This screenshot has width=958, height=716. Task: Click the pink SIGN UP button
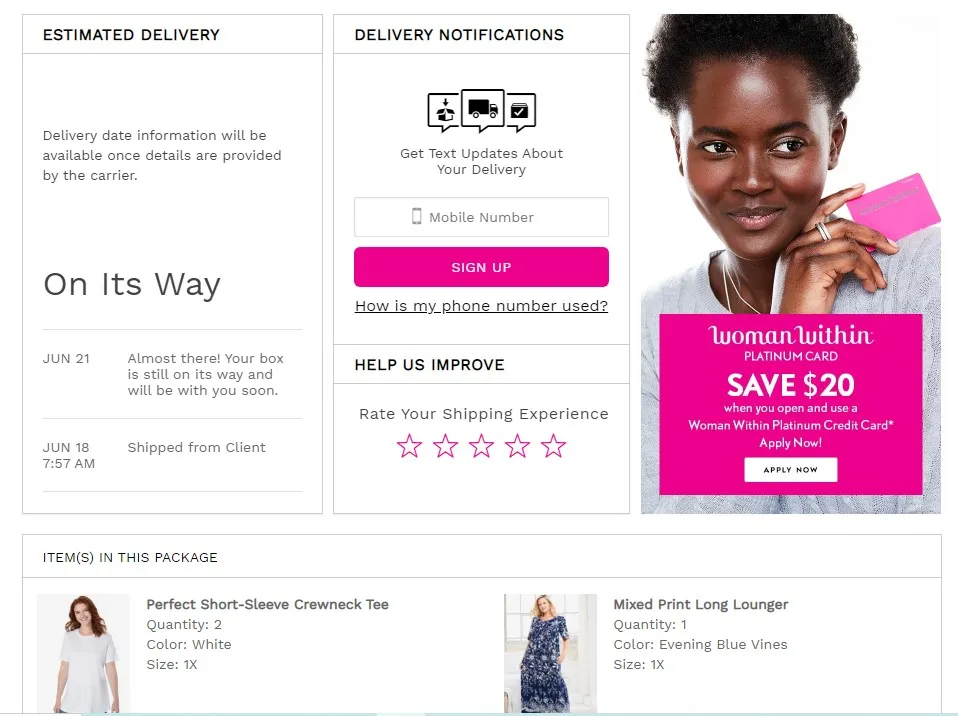(x=481, y=267)
